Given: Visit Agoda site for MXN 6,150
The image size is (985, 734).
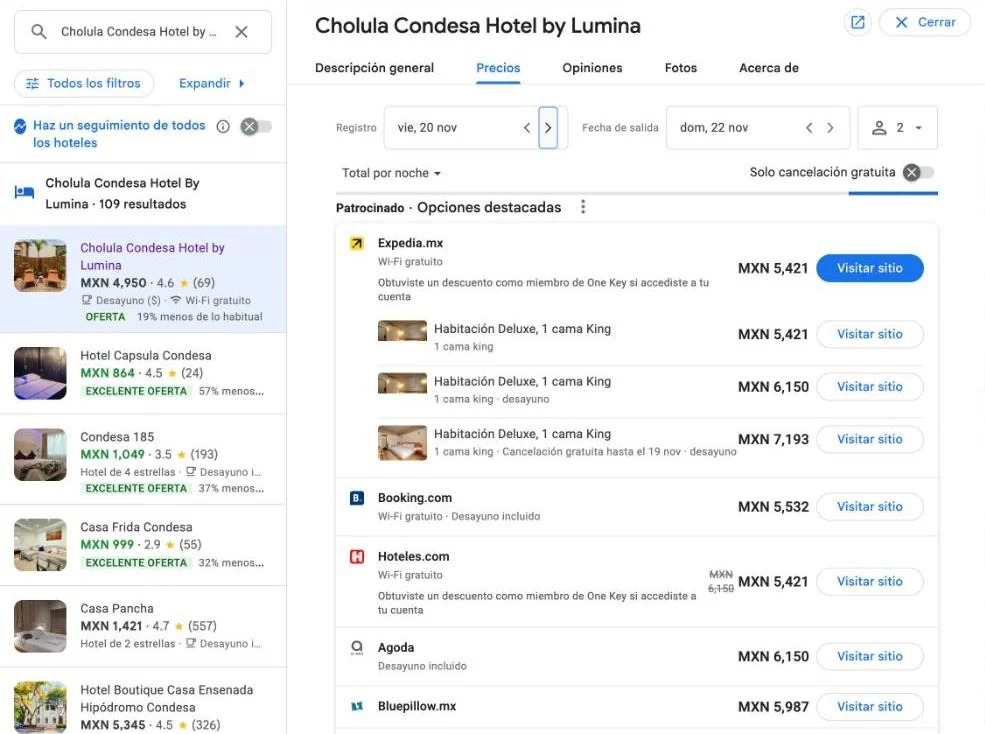Looking at the screenshot, I should (x=869, y=656).
